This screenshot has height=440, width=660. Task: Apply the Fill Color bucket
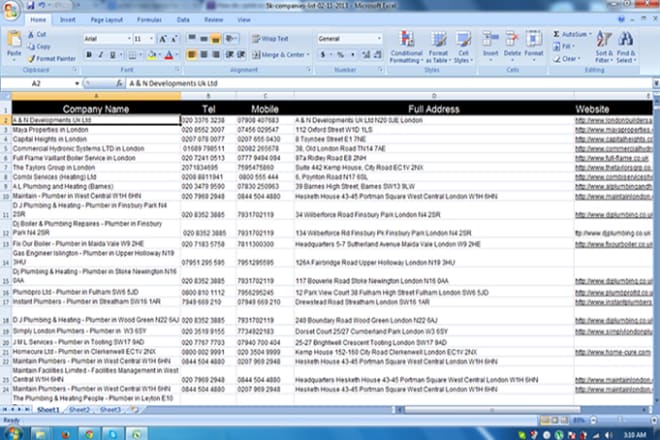(152, 55)
